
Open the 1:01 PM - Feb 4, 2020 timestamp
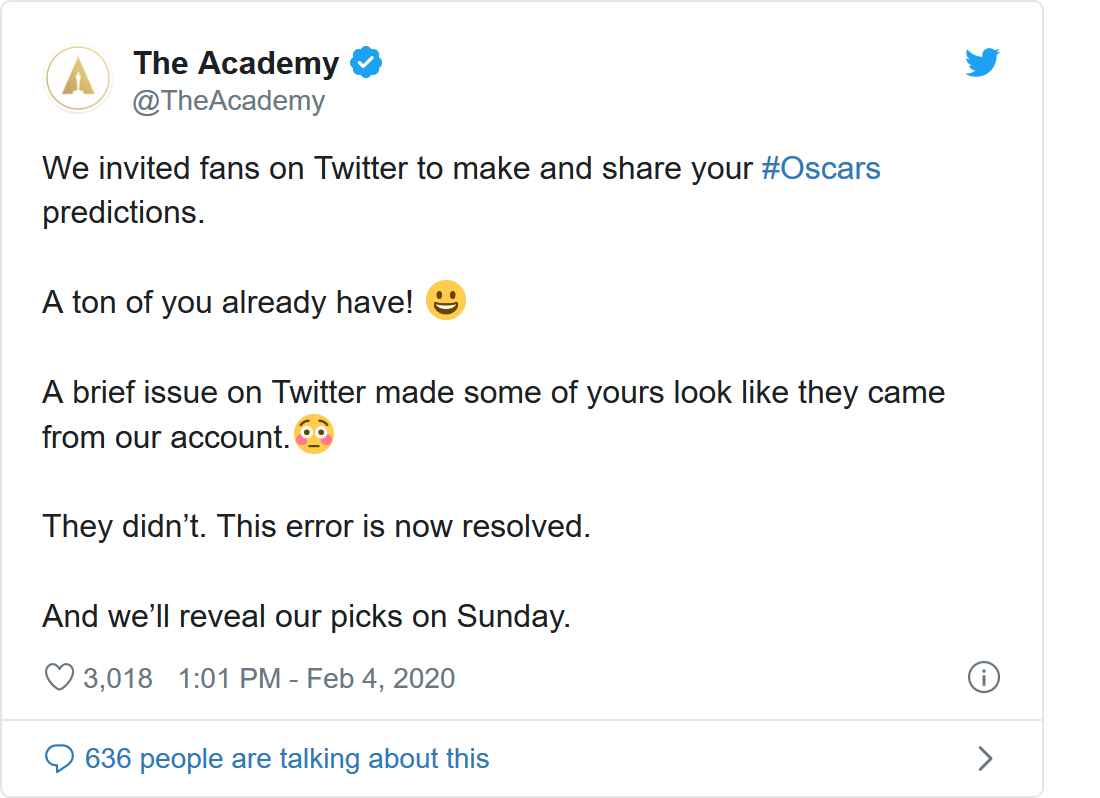pos(316,678)
